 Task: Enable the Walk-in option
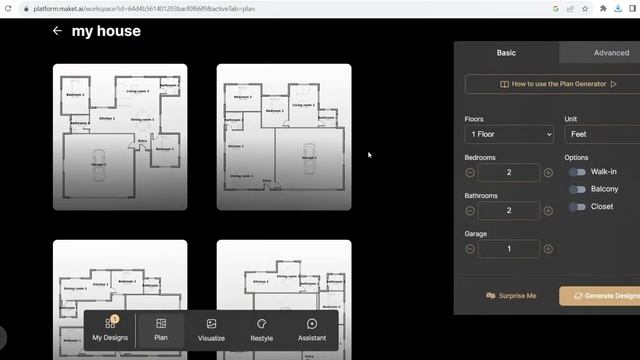pos(577,172)
